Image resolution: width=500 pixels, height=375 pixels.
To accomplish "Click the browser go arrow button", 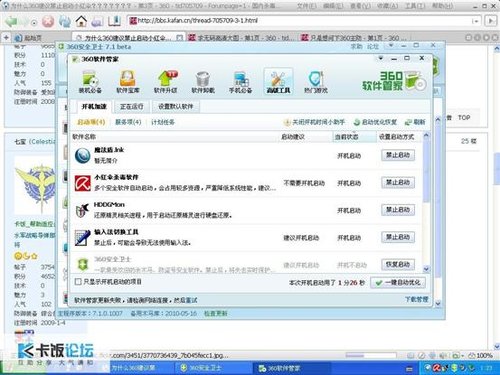I will click(x=490, y=21).
